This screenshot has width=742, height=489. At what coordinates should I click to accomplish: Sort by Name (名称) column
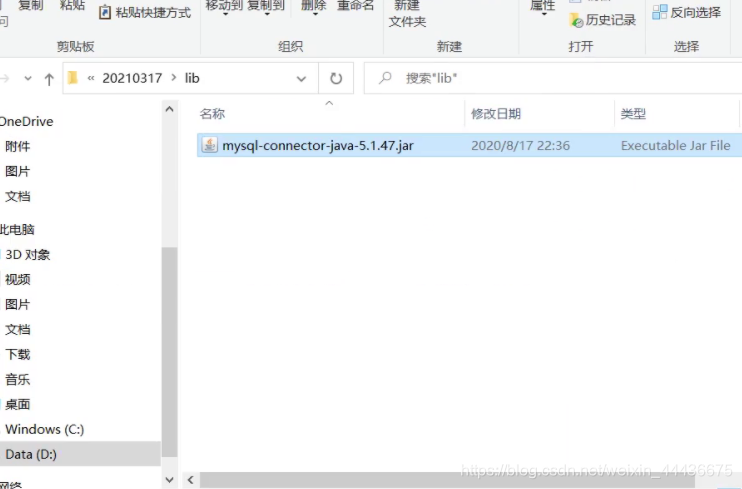[x=212, y=114]
